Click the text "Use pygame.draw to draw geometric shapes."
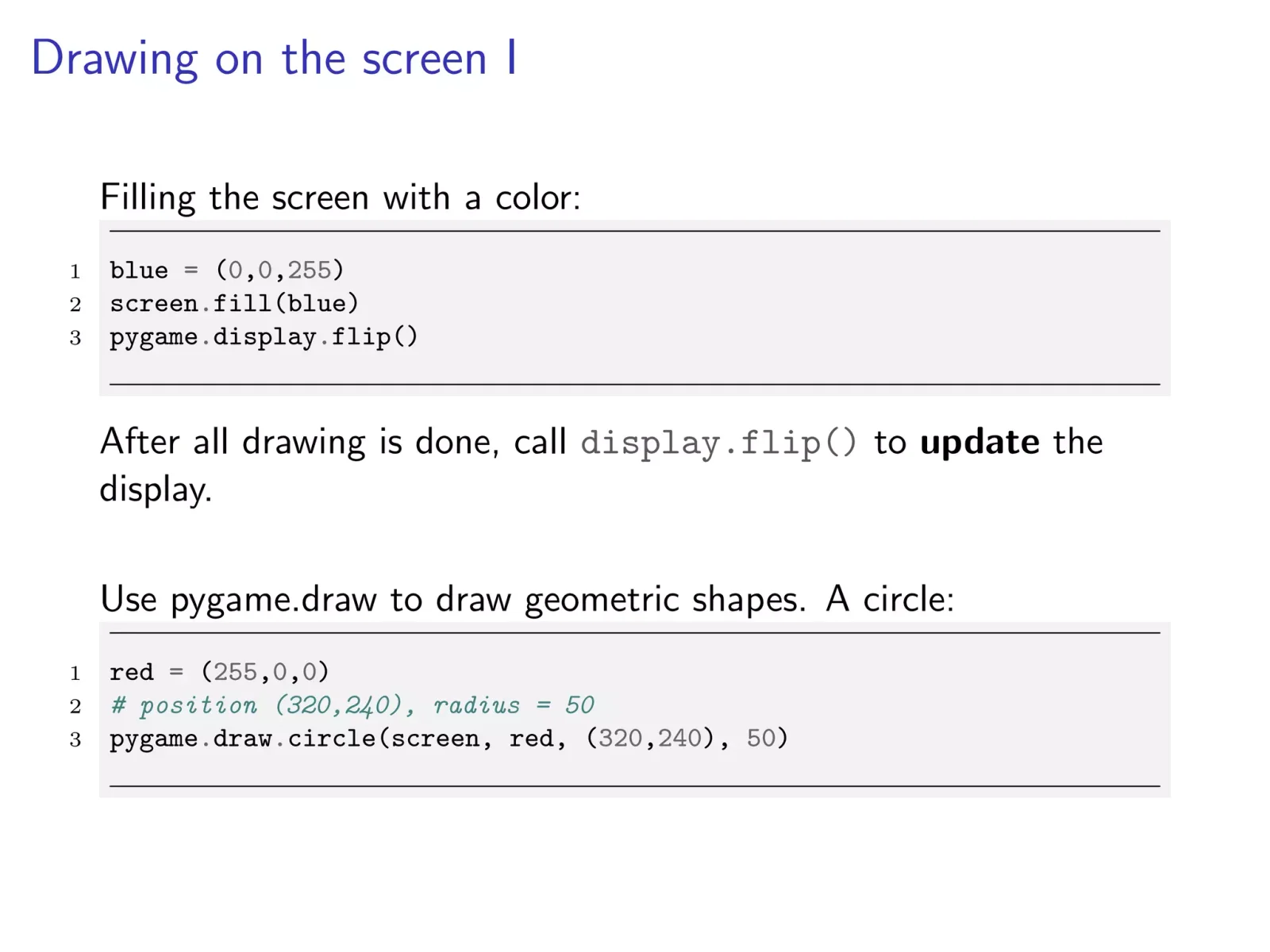This screenshot has height=952, width=1270. pos(452,600)
